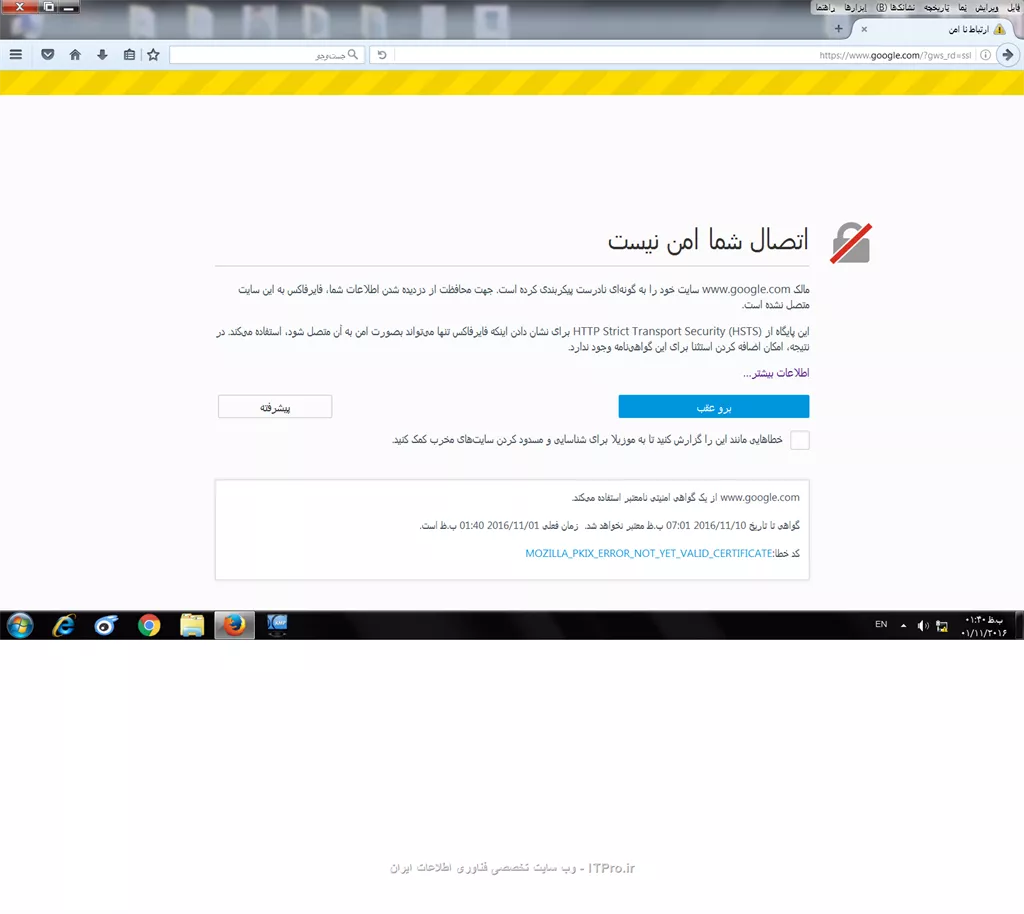
Task: Click the crossed-out padlock icon
Action: (851, 244)
